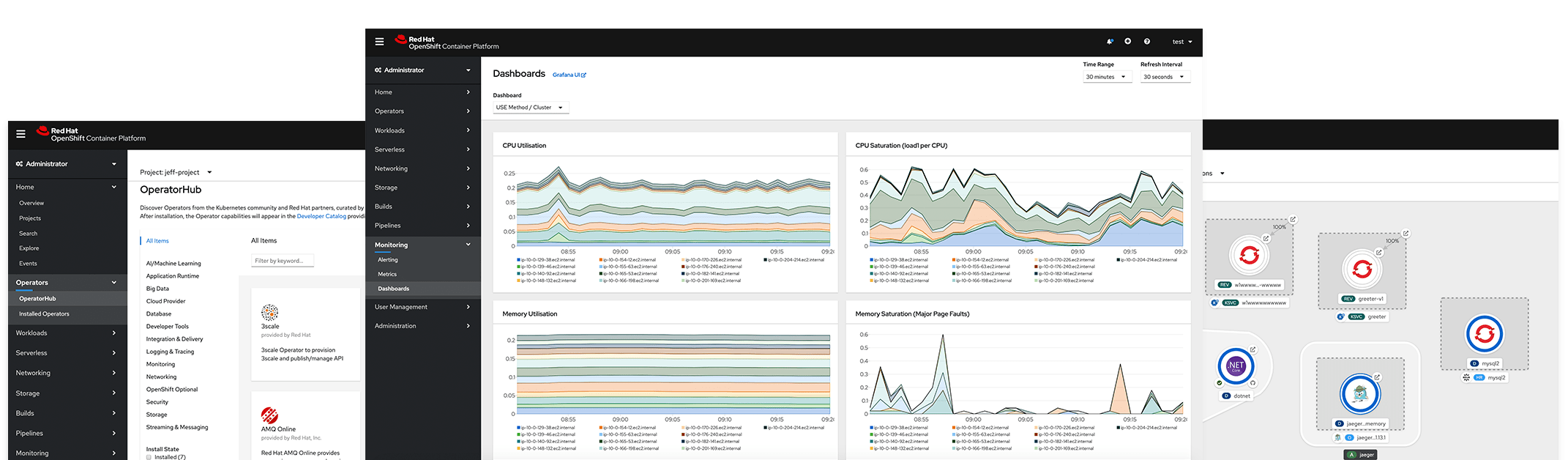The width and height of the screenshot is (1568, 460).
Task: Open USE Method / Cluster dashboard dropdown
Action: click(530, 108)
